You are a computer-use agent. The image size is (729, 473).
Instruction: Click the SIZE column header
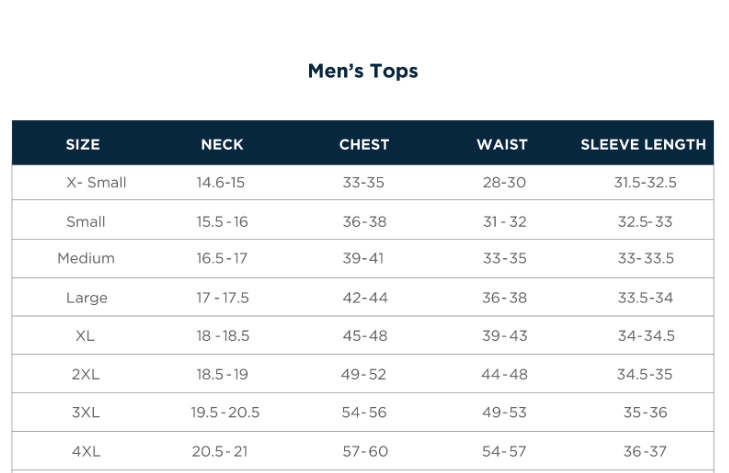pos(83,144)
